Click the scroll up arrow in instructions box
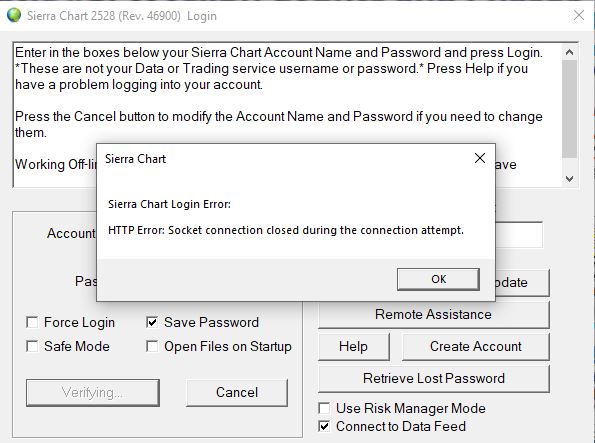 click(x=569, y=52)
